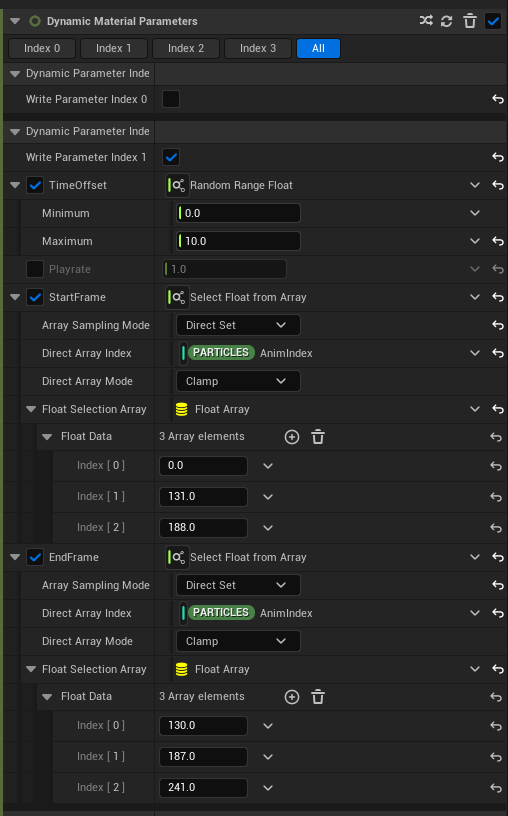Open StartFrame Array Sampling Mode Direct Set dropdown
The image size is (508, 816).
coord(238,325)
